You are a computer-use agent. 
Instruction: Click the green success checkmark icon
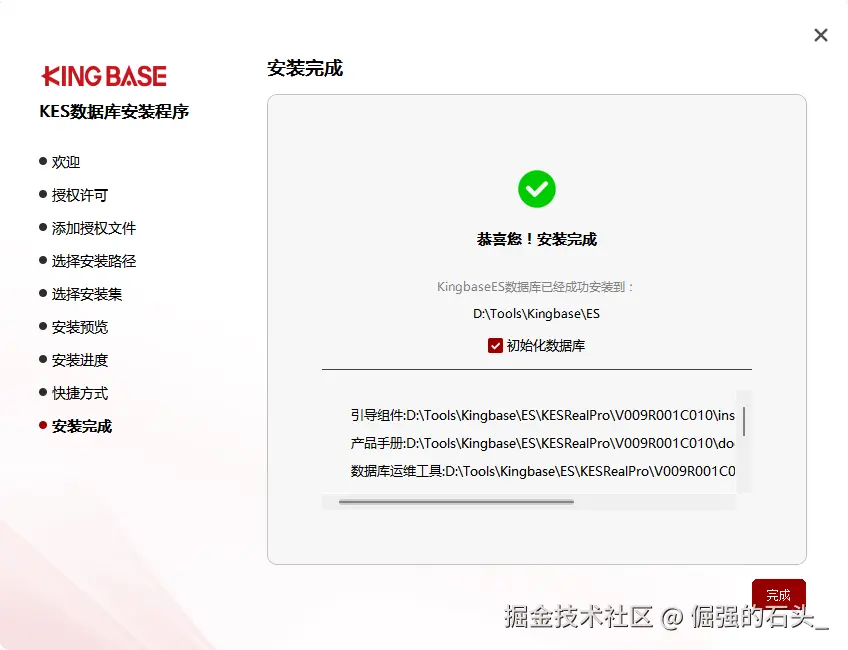(x=536, y=189)
